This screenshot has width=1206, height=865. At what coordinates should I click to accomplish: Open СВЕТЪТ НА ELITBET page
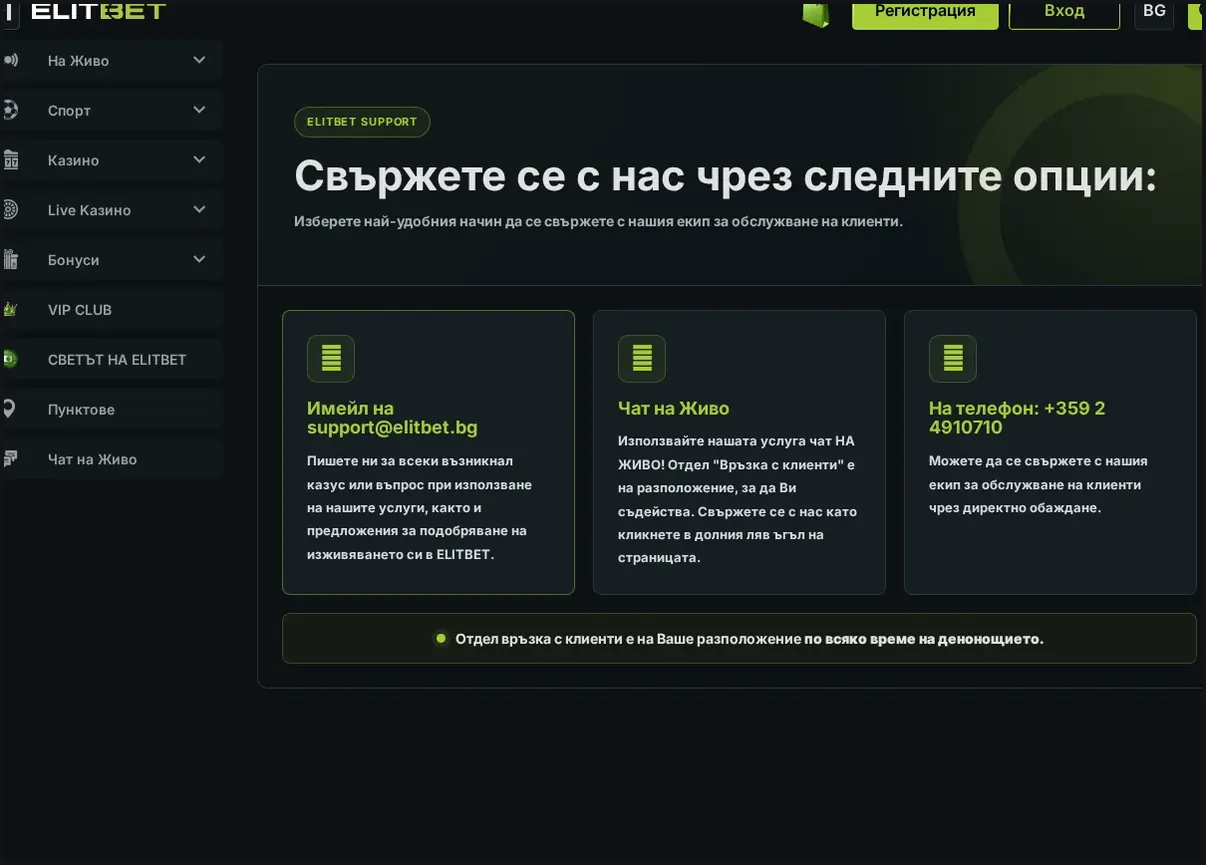[111, 359]
